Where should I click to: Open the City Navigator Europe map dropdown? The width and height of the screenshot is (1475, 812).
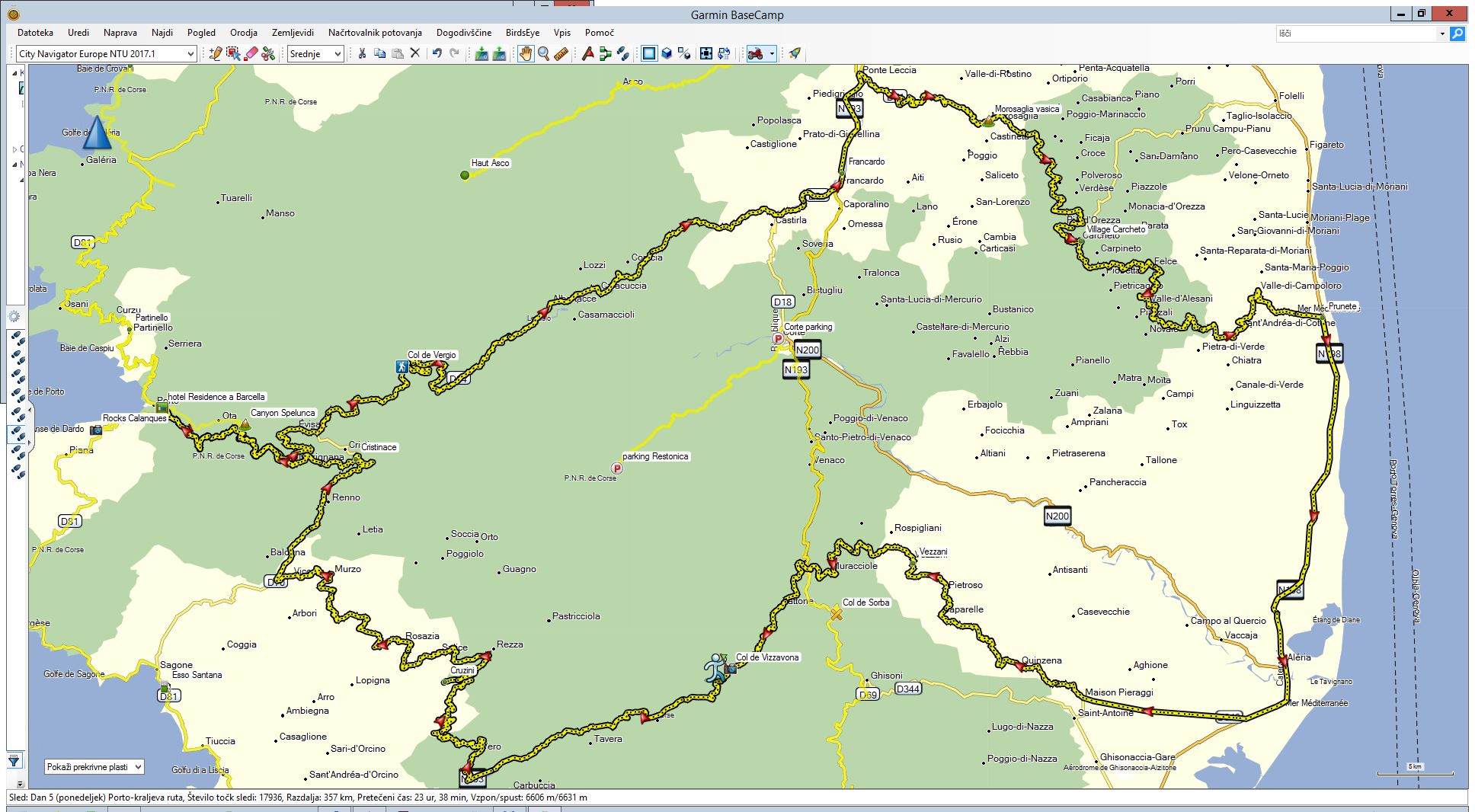(x=106, y=53)
